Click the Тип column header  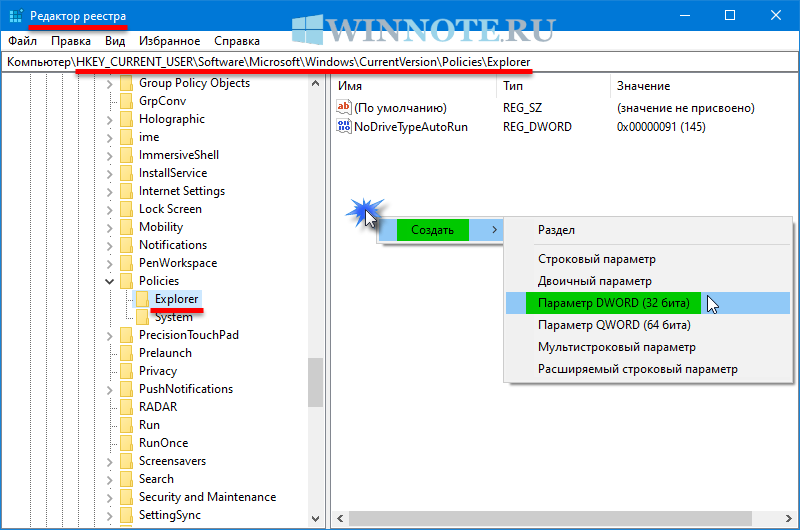[554, 86]
